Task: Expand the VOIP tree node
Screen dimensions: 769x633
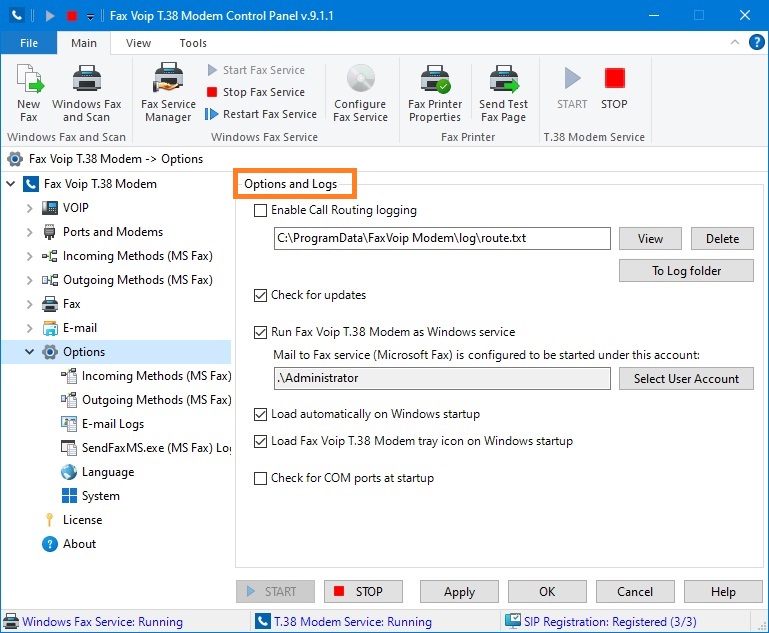Action: (29, 208)
